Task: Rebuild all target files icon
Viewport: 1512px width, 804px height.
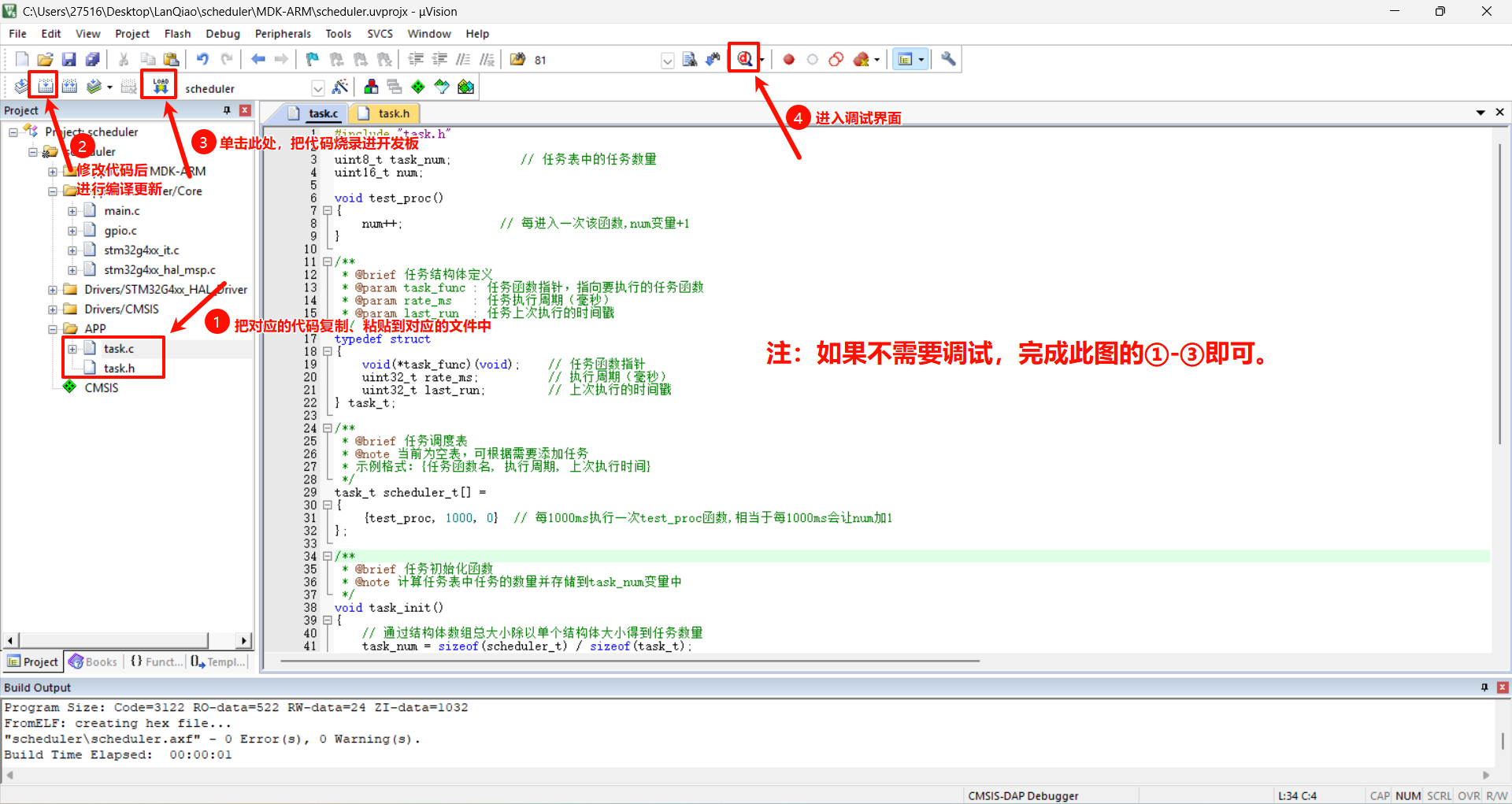Action: point(69,87)
